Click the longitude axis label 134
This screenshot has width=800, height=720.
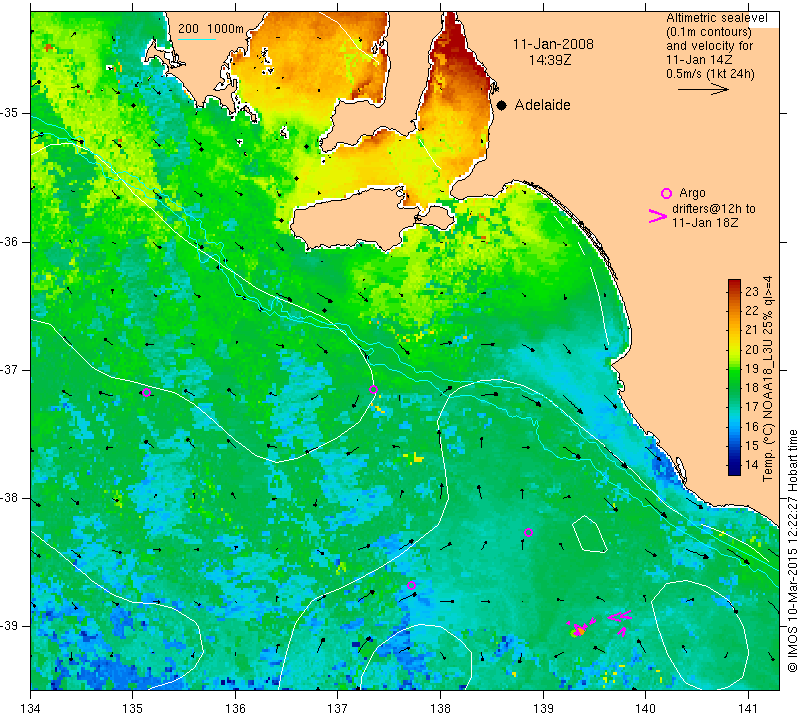[31, 709]
